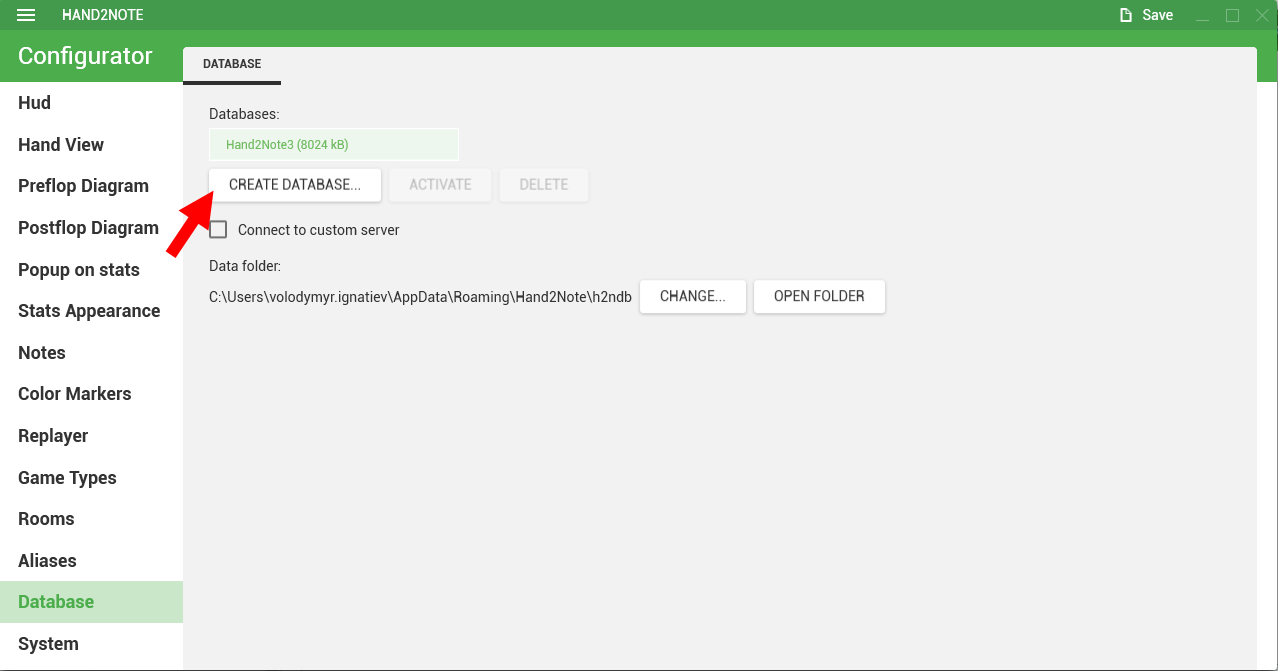Click the Configurator header title
Screen dimensions: 1278x671
[85, 56]
